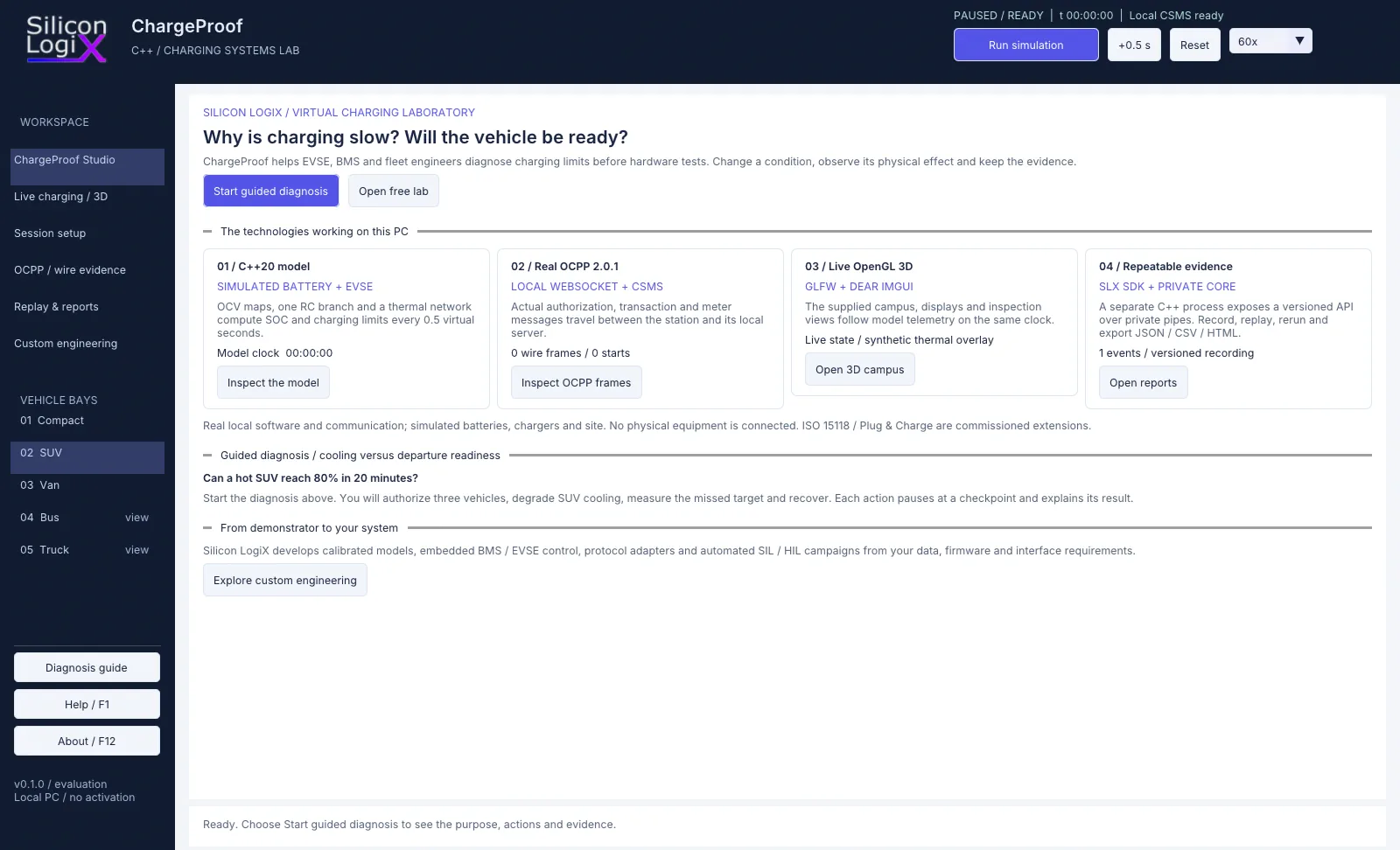Click the Local CSMS ready status
This screenshot has height=850, width=1400.
pos(1176,16)
